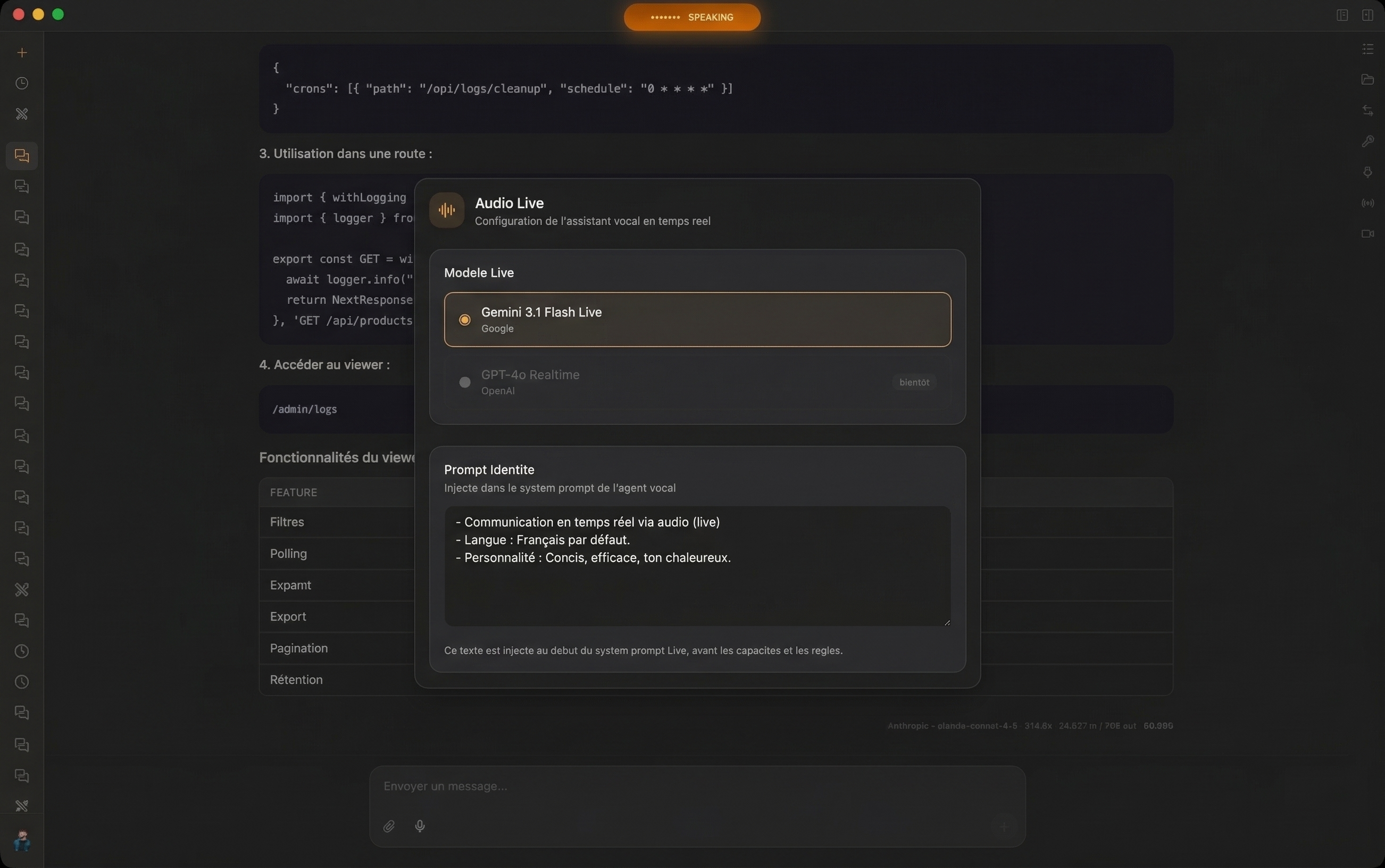Viewport: 1385px width, 868px height.
Task: Click the Pagination row in features table
Action: coord(336,648)
